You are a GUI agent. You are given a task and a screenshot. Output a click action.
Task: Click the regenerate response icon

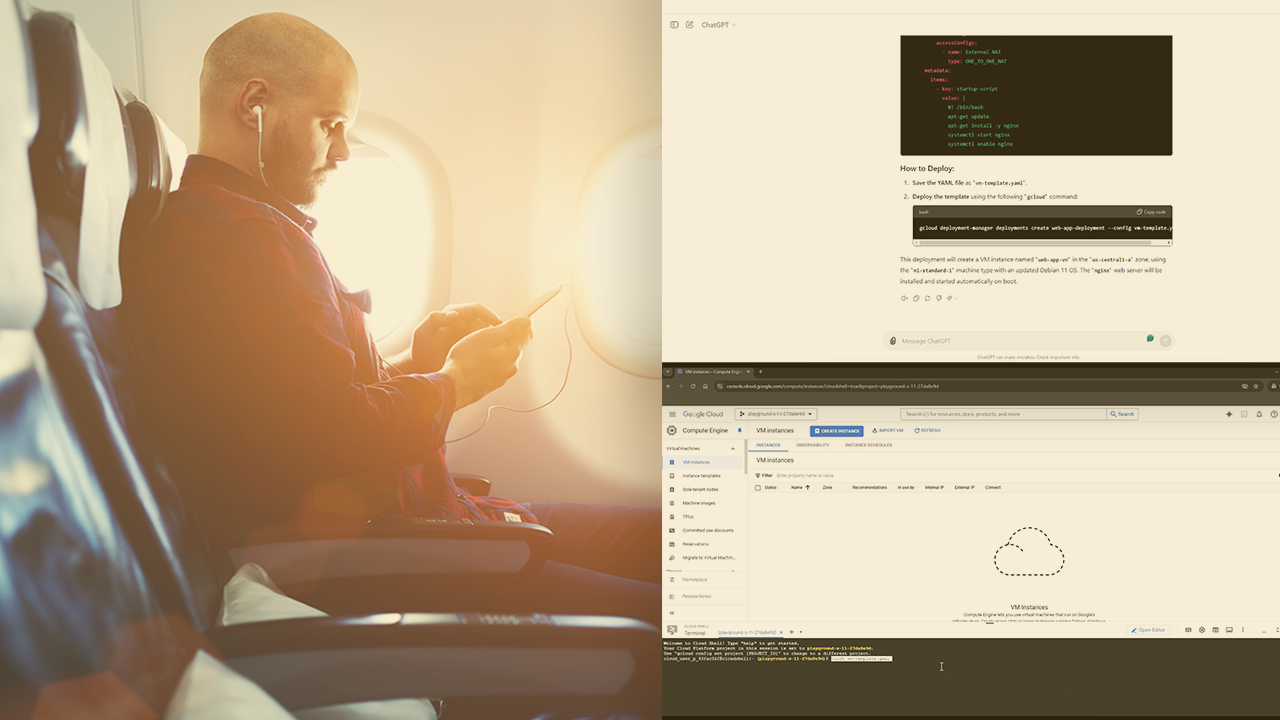click(927, 298)
